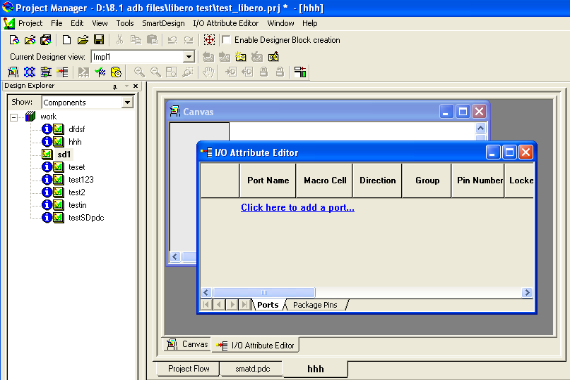The height and width of the screenshot is (380, 570).
Task: Click the Cut scissors icon
Action: pos(119,40)
